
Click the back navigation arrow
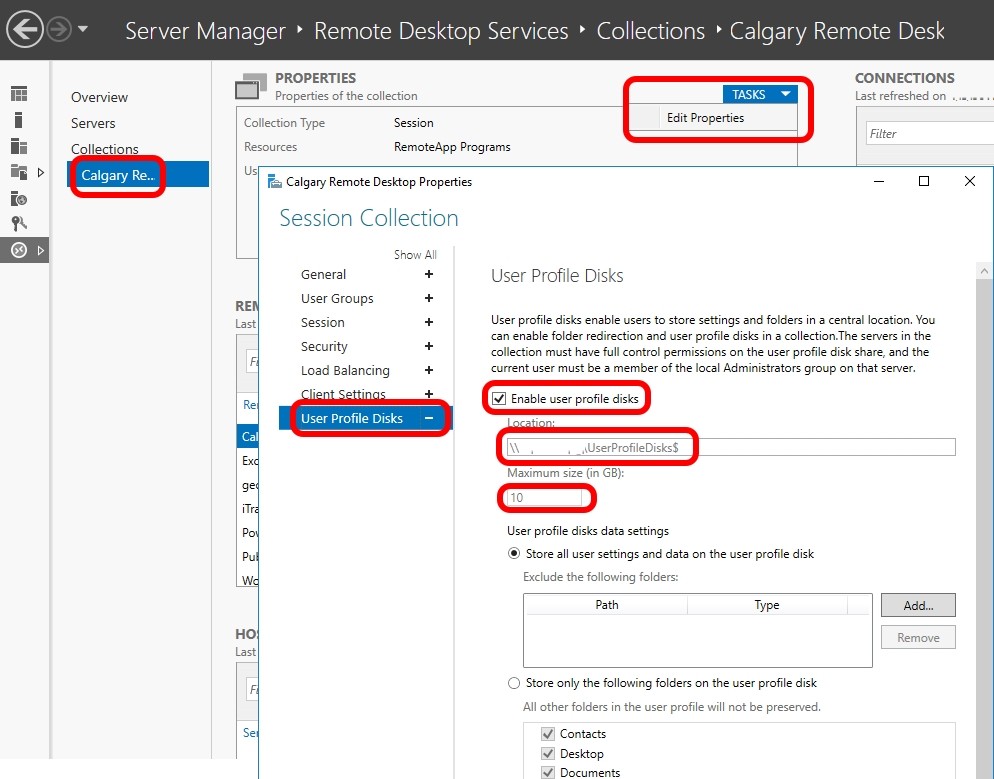click(25, 30)
